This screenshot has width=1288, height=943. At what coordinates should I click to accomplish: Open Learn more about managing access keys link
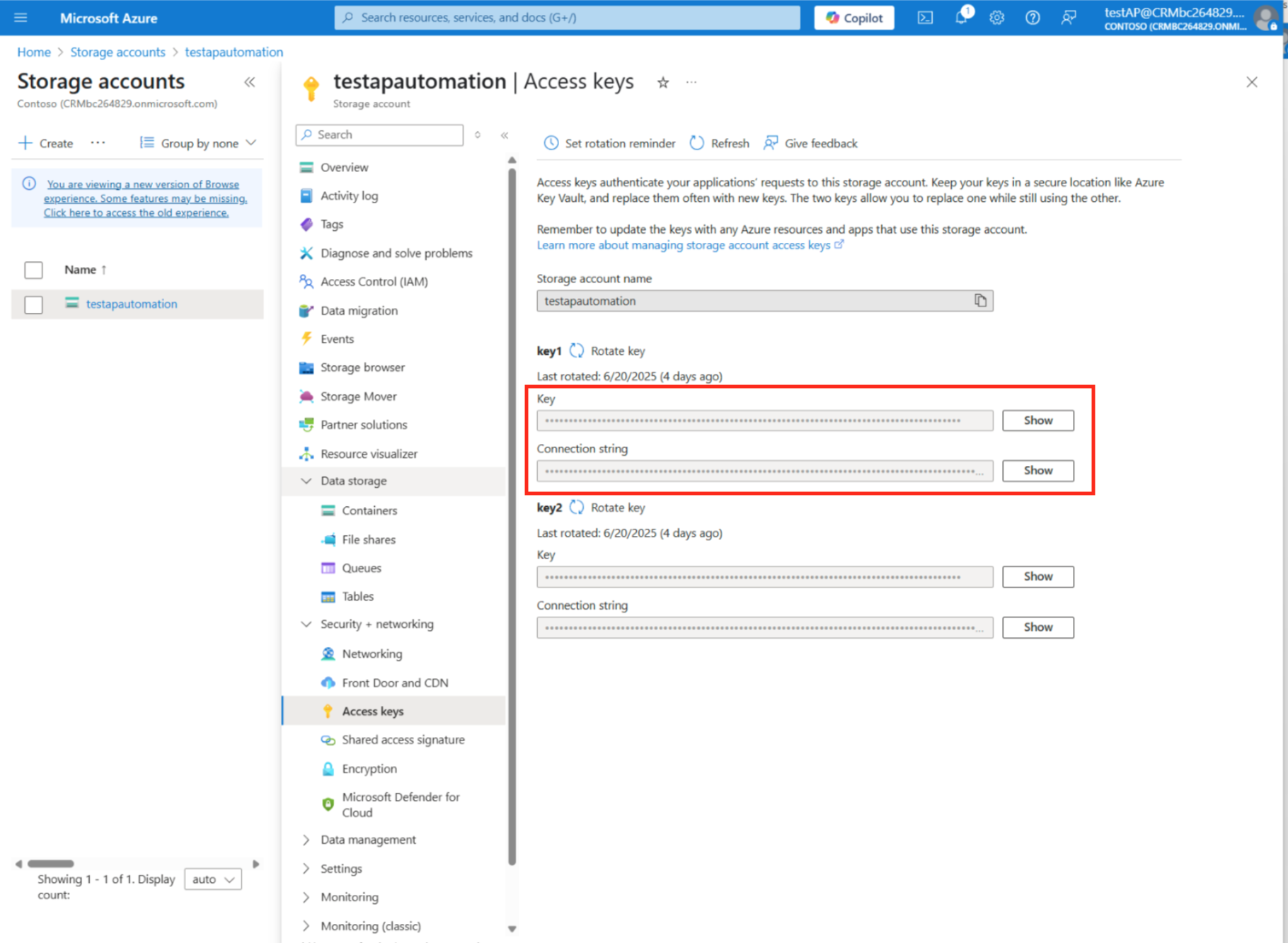click(690, 245)
